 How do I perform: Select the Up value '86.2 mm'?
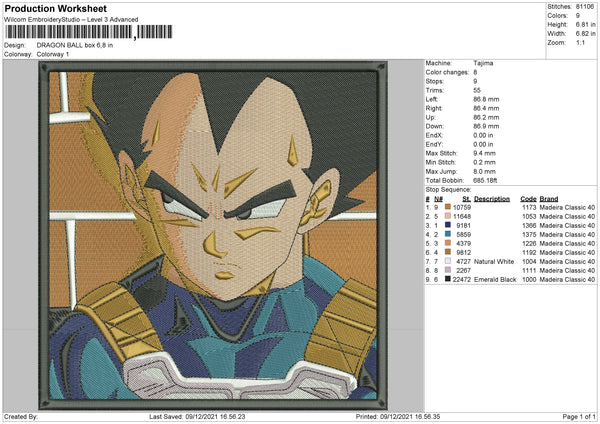(x=486, y=117)
